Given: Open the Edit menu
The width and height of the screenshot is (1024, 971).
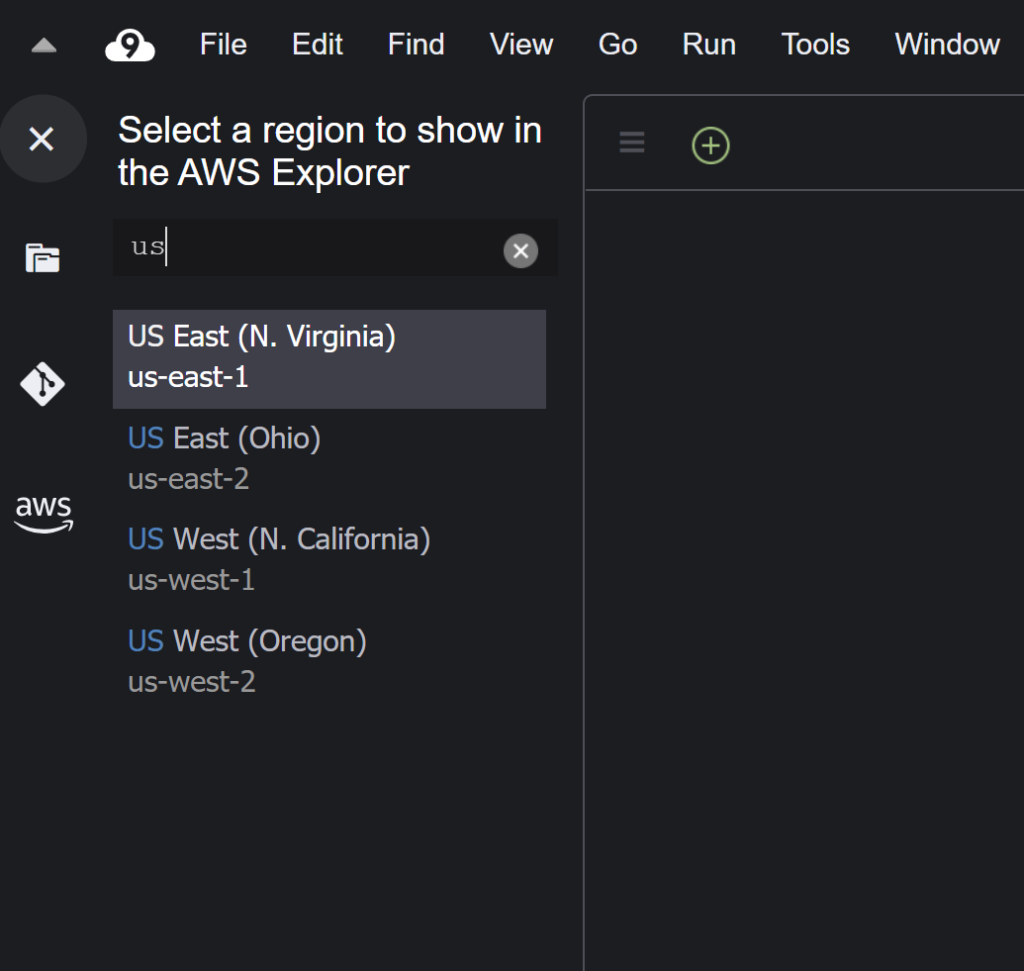Looking at the screenshot, I should (317, 45).
